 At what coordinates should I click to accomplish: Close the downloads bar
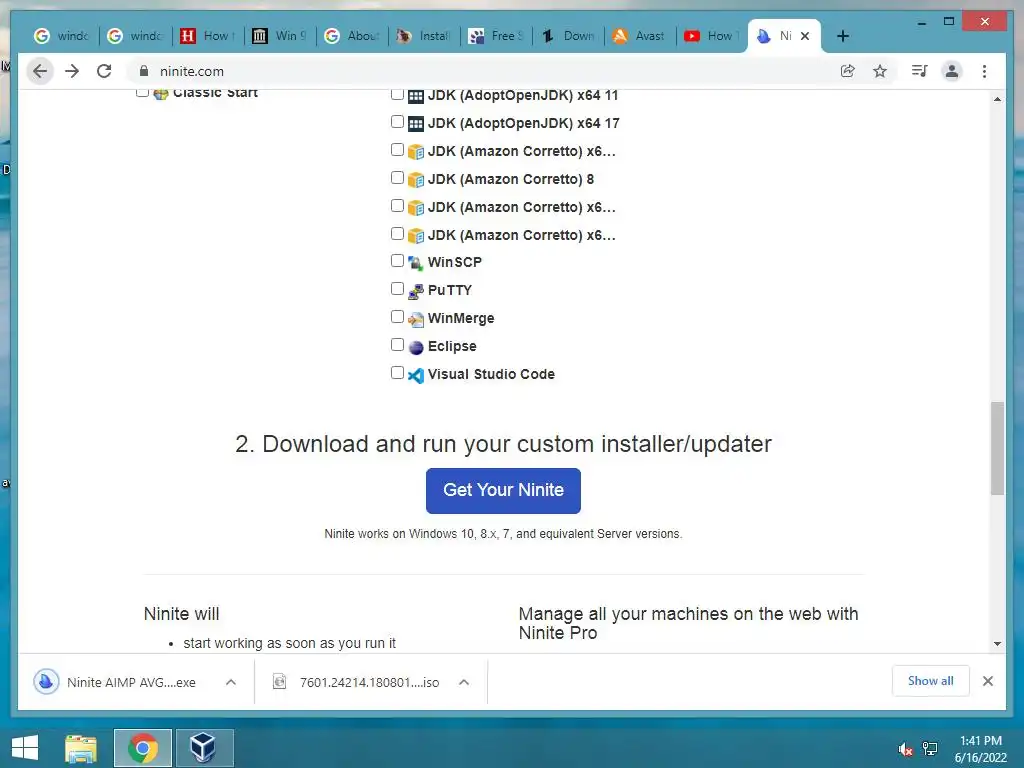(x=988, y=681)
